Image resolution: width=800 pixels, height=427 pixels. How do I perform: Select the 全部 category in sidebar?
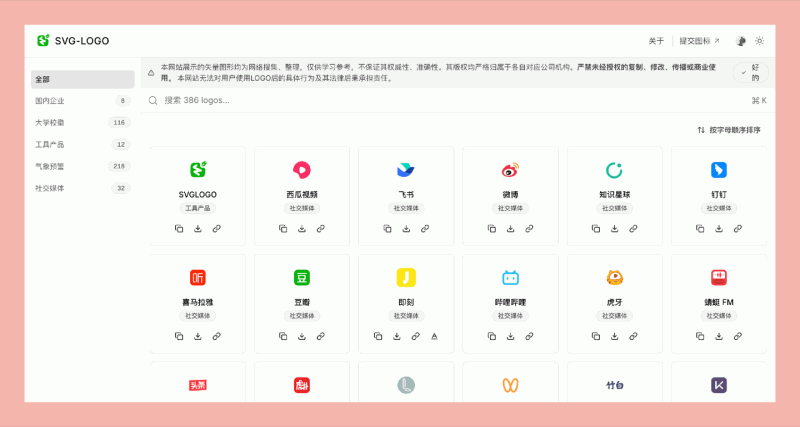83,80
